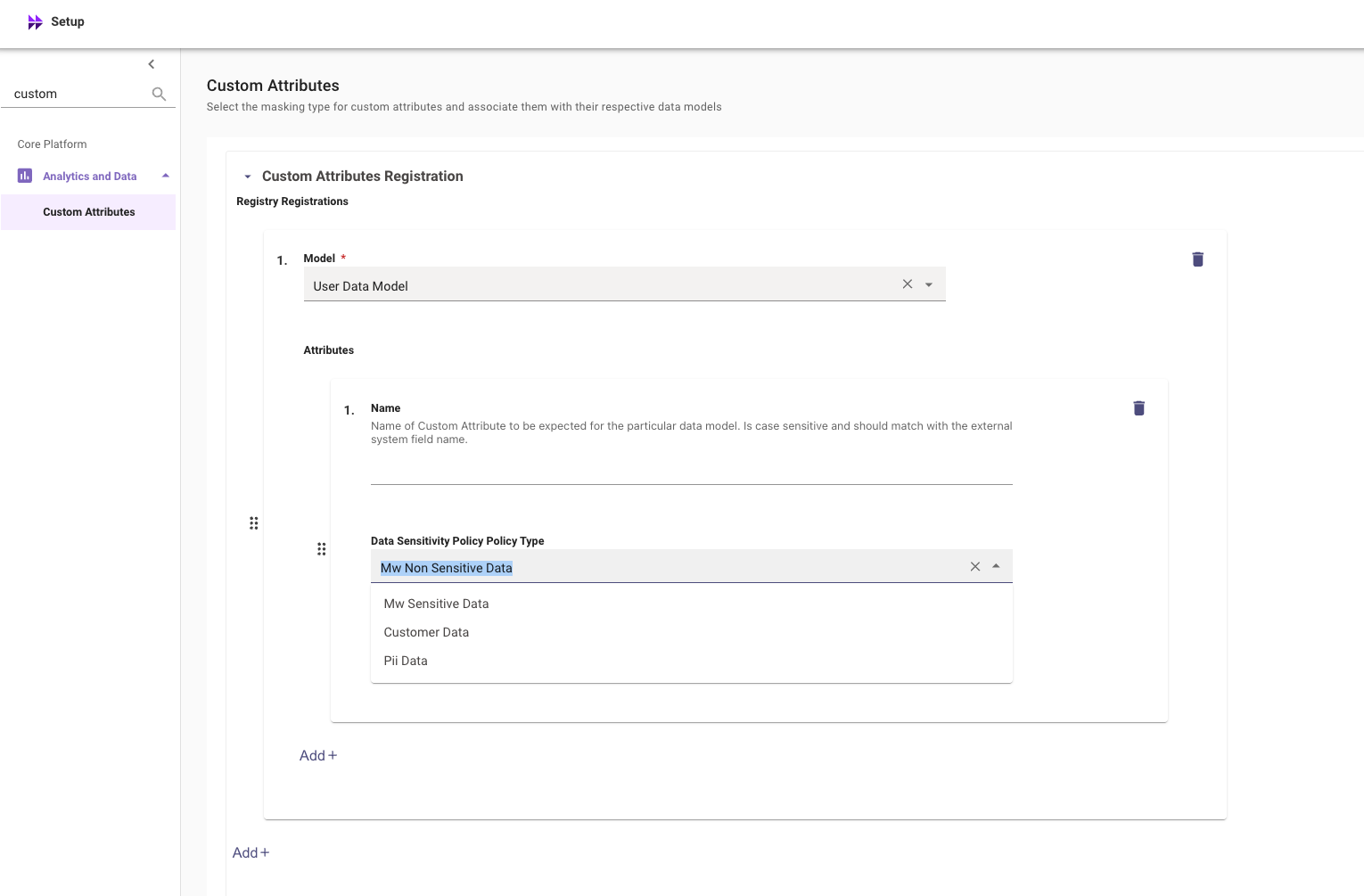The width and height of the screenshot is (1364, 896).
Task: Click the User Data Model combo box
Action: (x=624, y=285)
